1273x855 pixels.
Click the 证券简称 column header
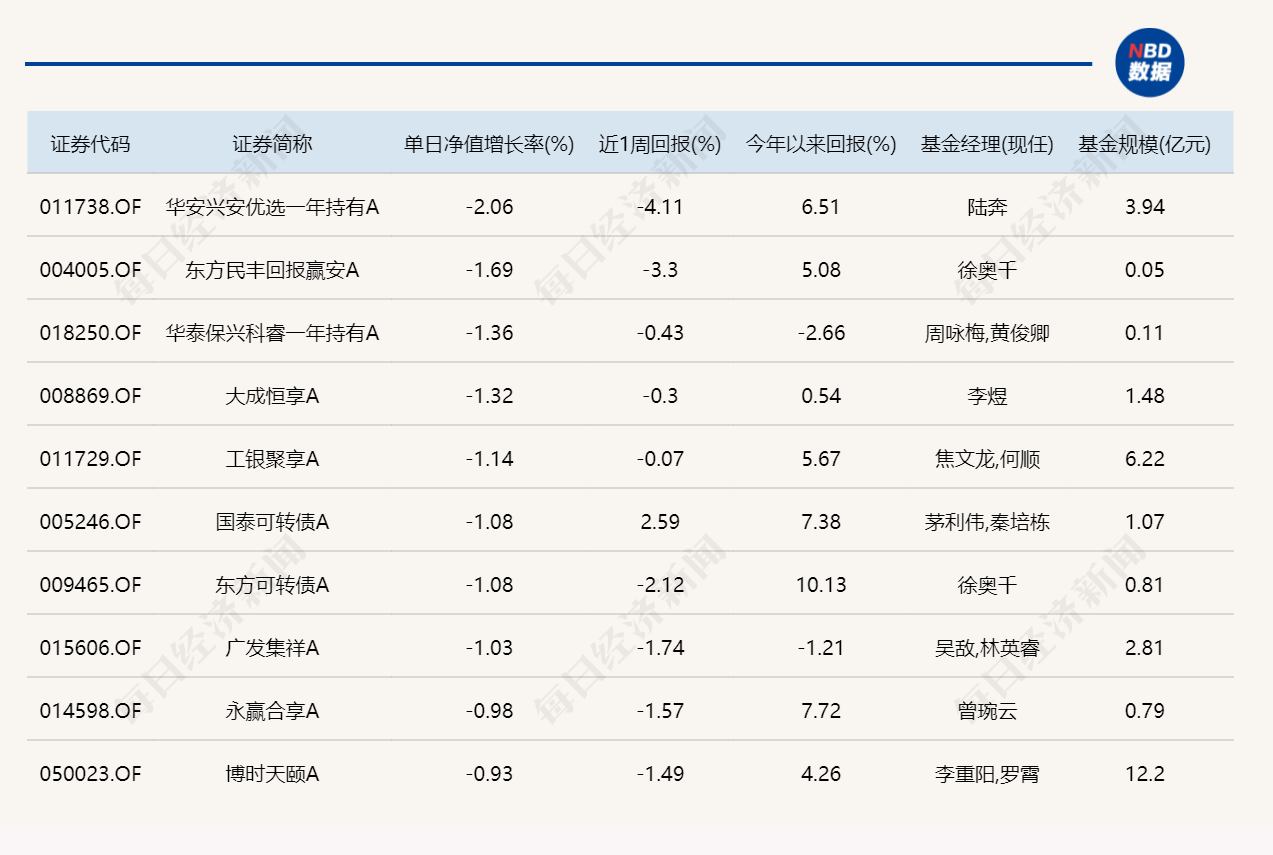272,144
